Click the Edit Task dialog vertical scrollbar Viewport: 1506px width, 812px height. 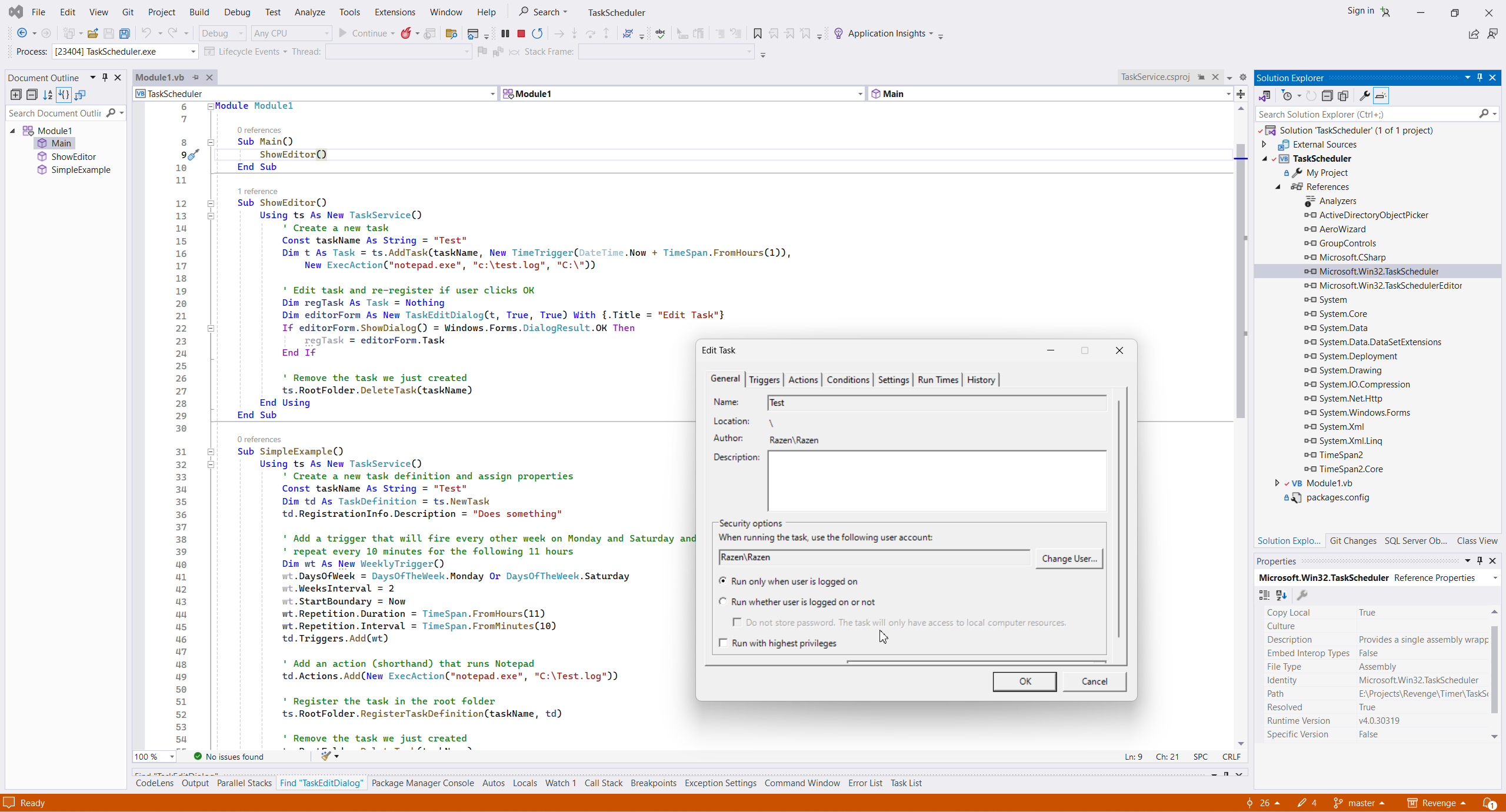(1118, 517)
